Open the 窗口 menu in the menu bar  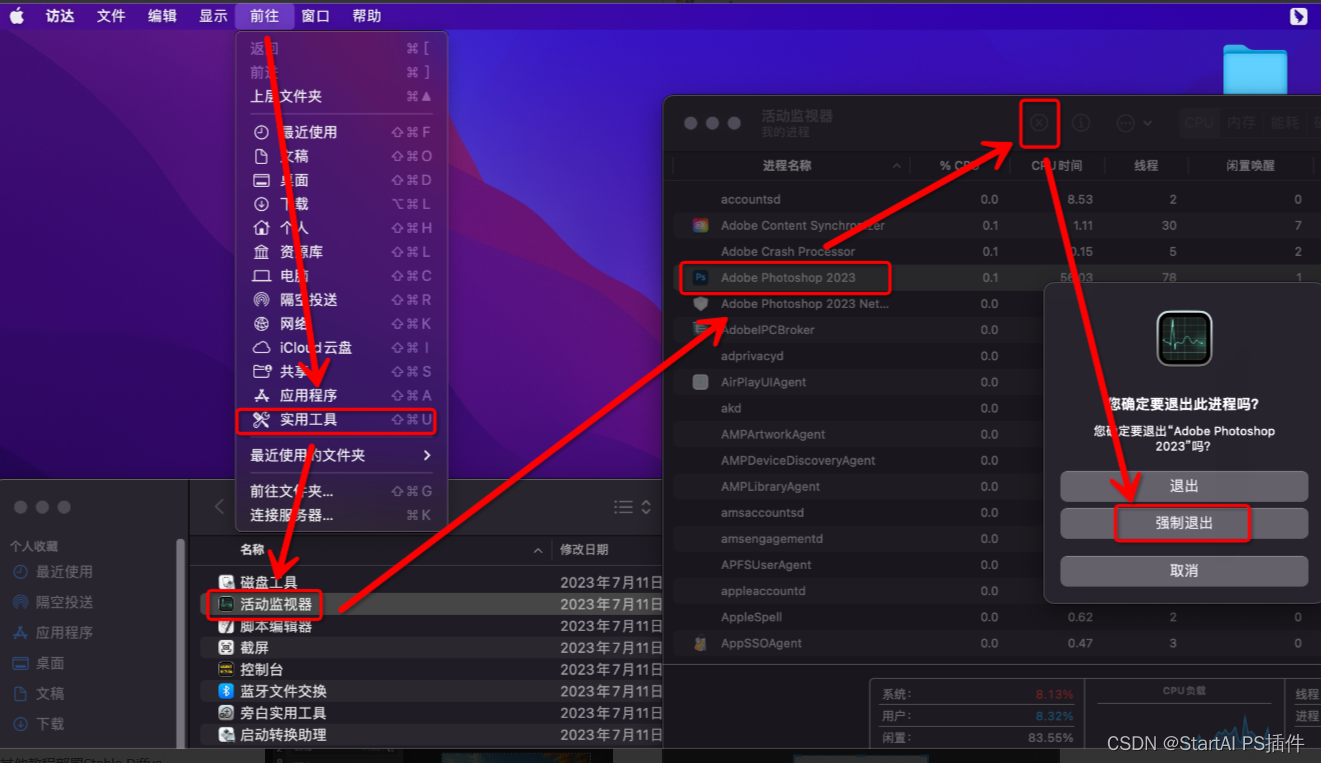(x=316, y=16)
